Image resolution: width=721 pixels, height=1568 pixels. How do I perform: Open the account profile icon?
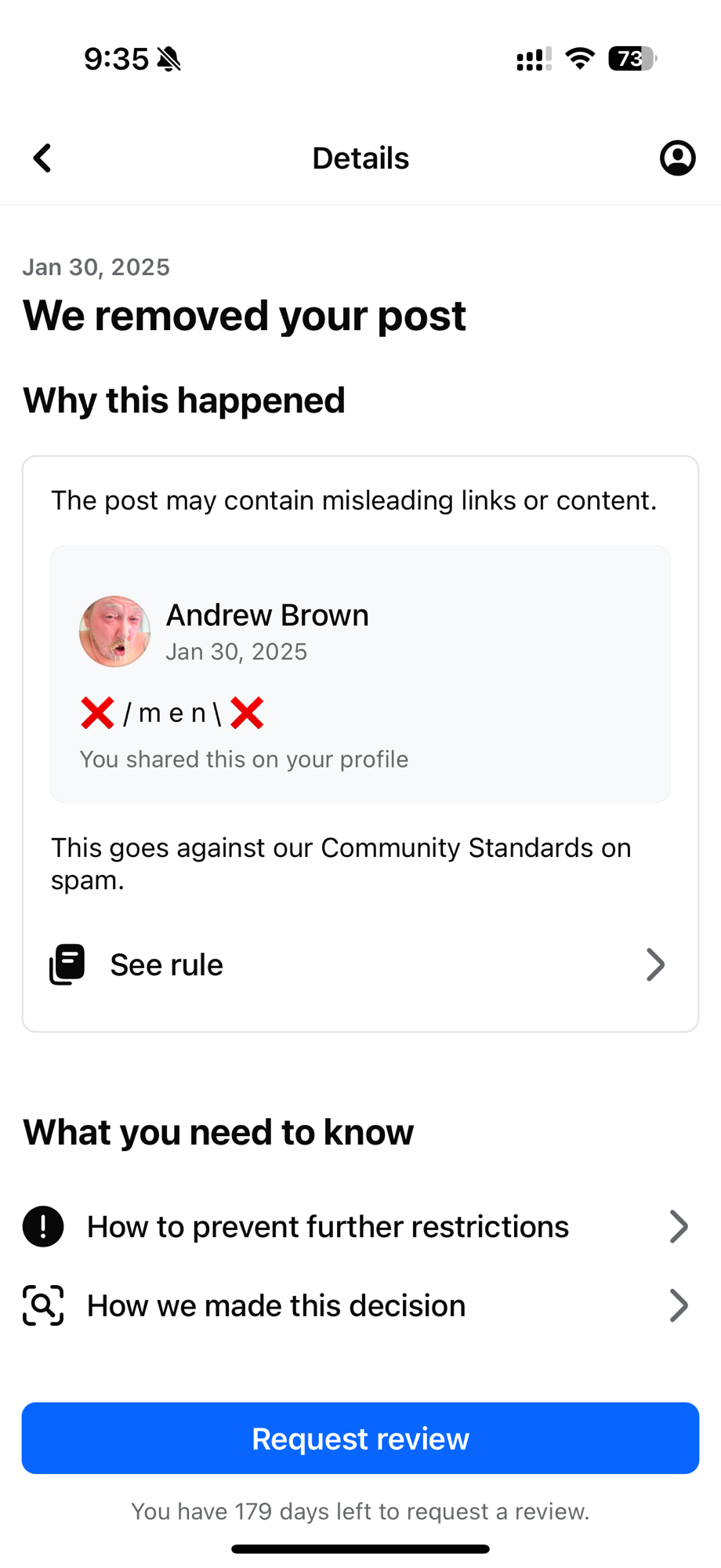(677, 158)
